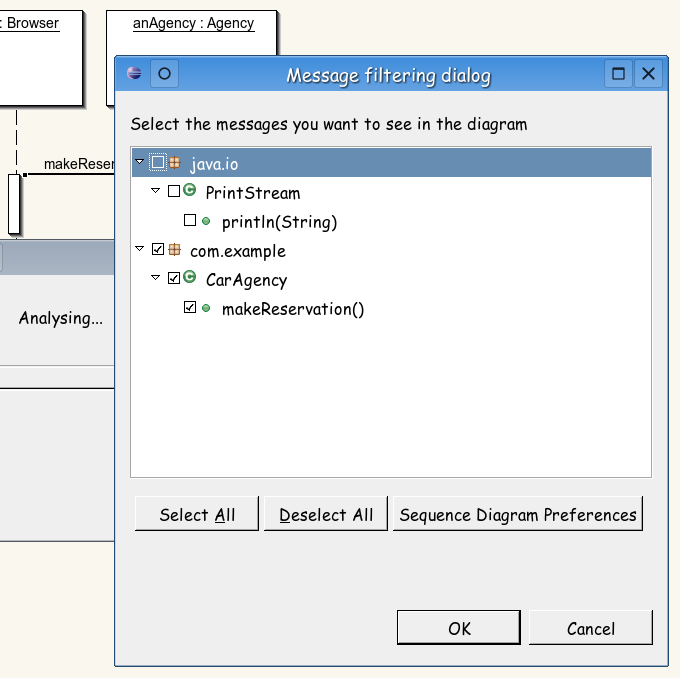This screenshot has height=678, width=680.
Task: Check the PrintStream checkbox
Action: click(x=174, y=191)
